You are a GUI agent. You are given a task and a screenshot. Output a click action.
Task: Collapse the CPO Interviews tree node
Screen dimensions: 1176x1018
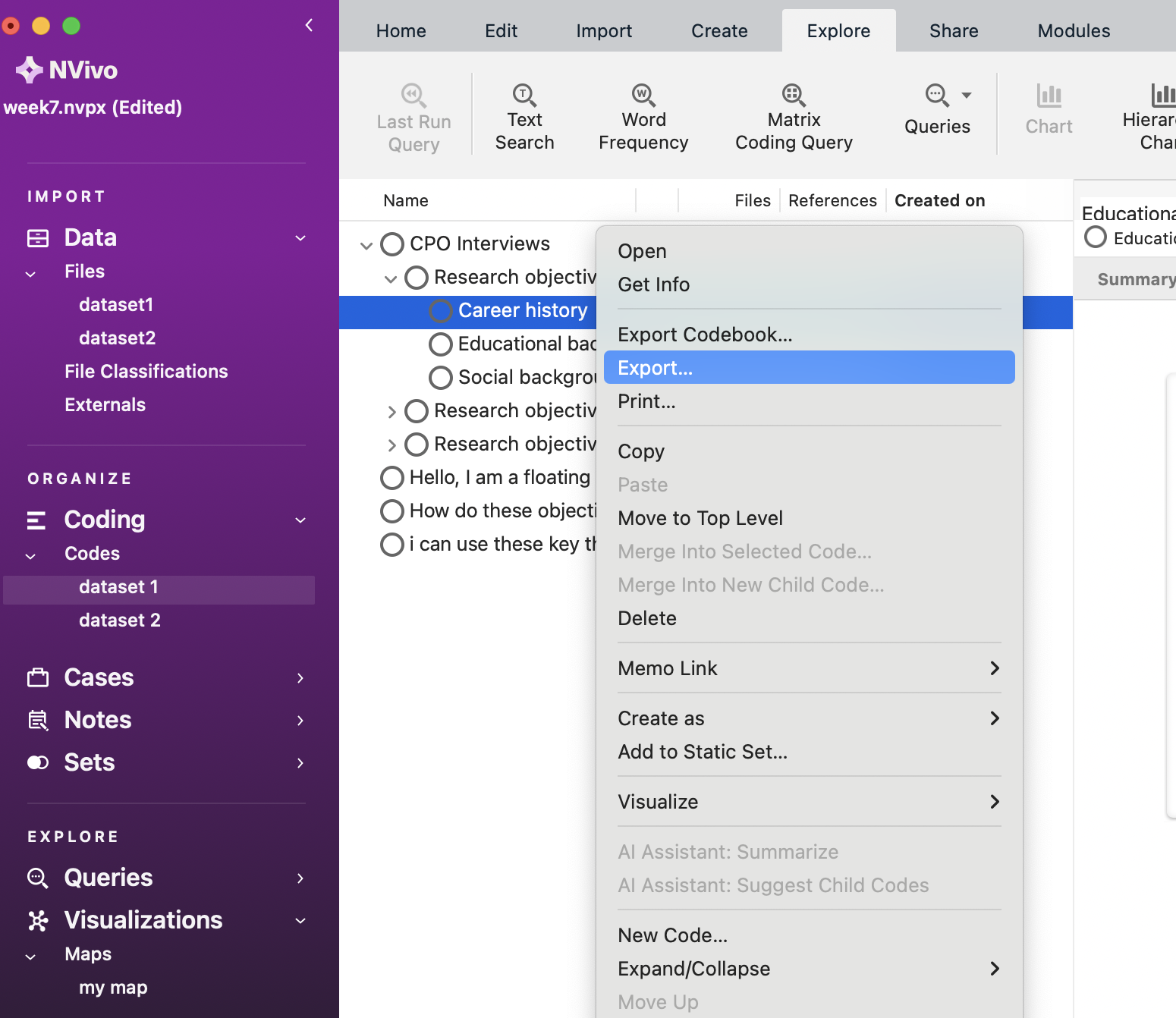[x=366, y=245]
